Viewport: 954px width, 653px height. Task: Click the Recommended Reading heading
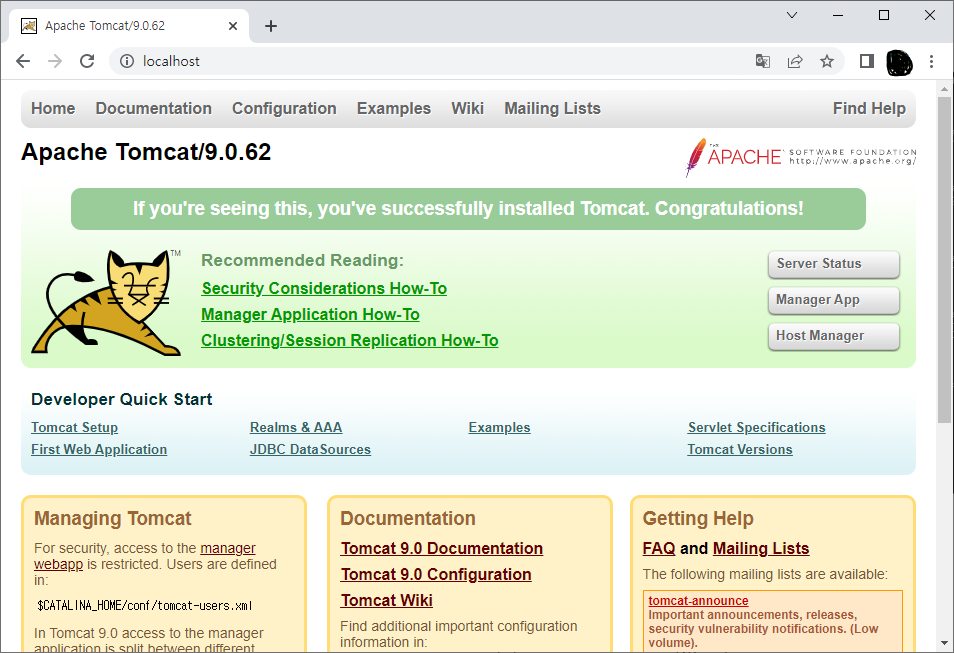point(302,260)
